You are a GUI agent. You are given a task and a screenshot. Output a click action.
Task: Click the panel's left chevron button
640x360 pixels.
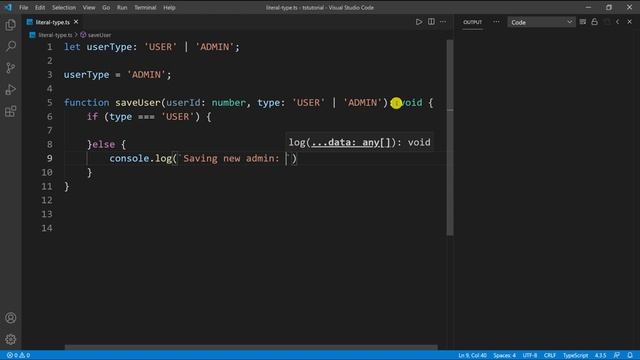[618, 22]
